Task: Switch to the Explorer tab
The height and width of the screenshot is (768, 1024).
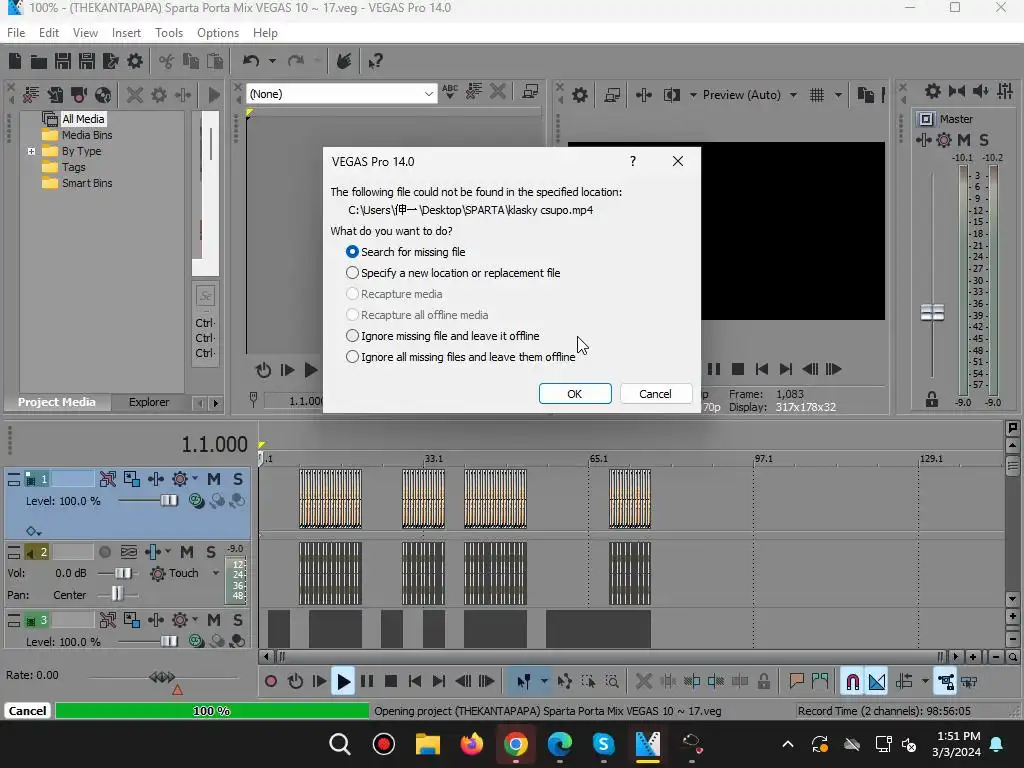Action: point(149,402)
